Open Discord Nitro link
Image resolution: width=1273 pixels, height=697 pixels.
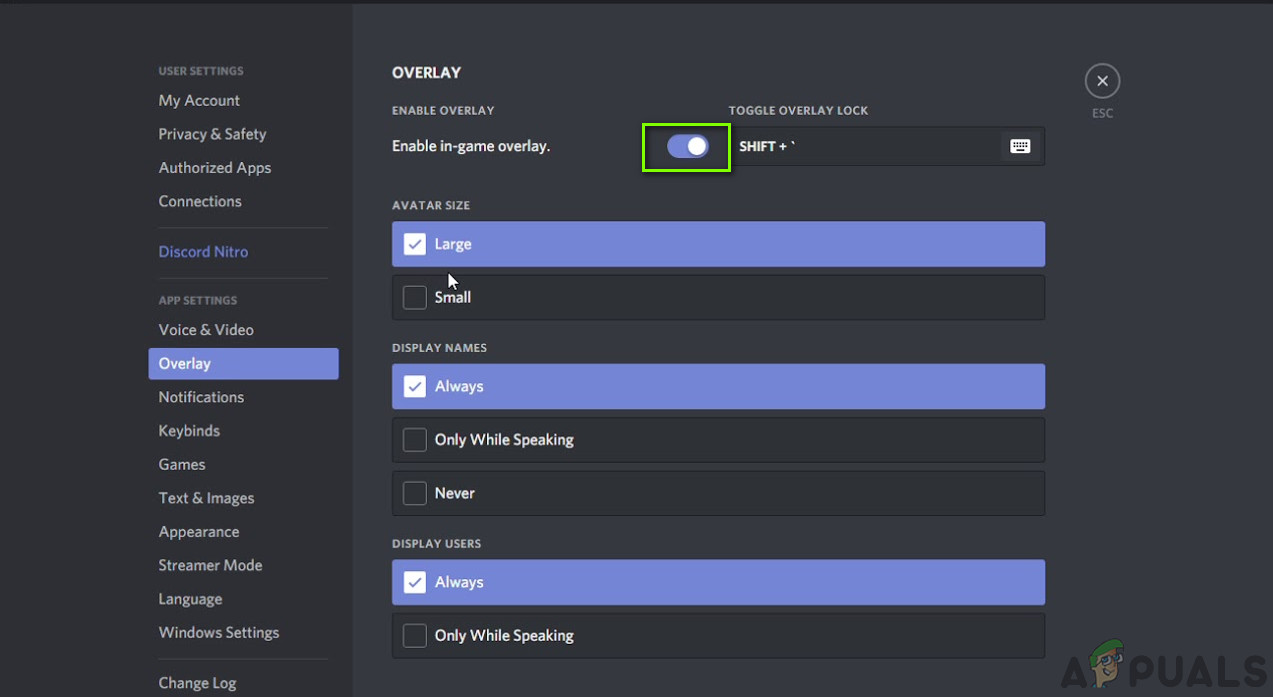[203, 252]
